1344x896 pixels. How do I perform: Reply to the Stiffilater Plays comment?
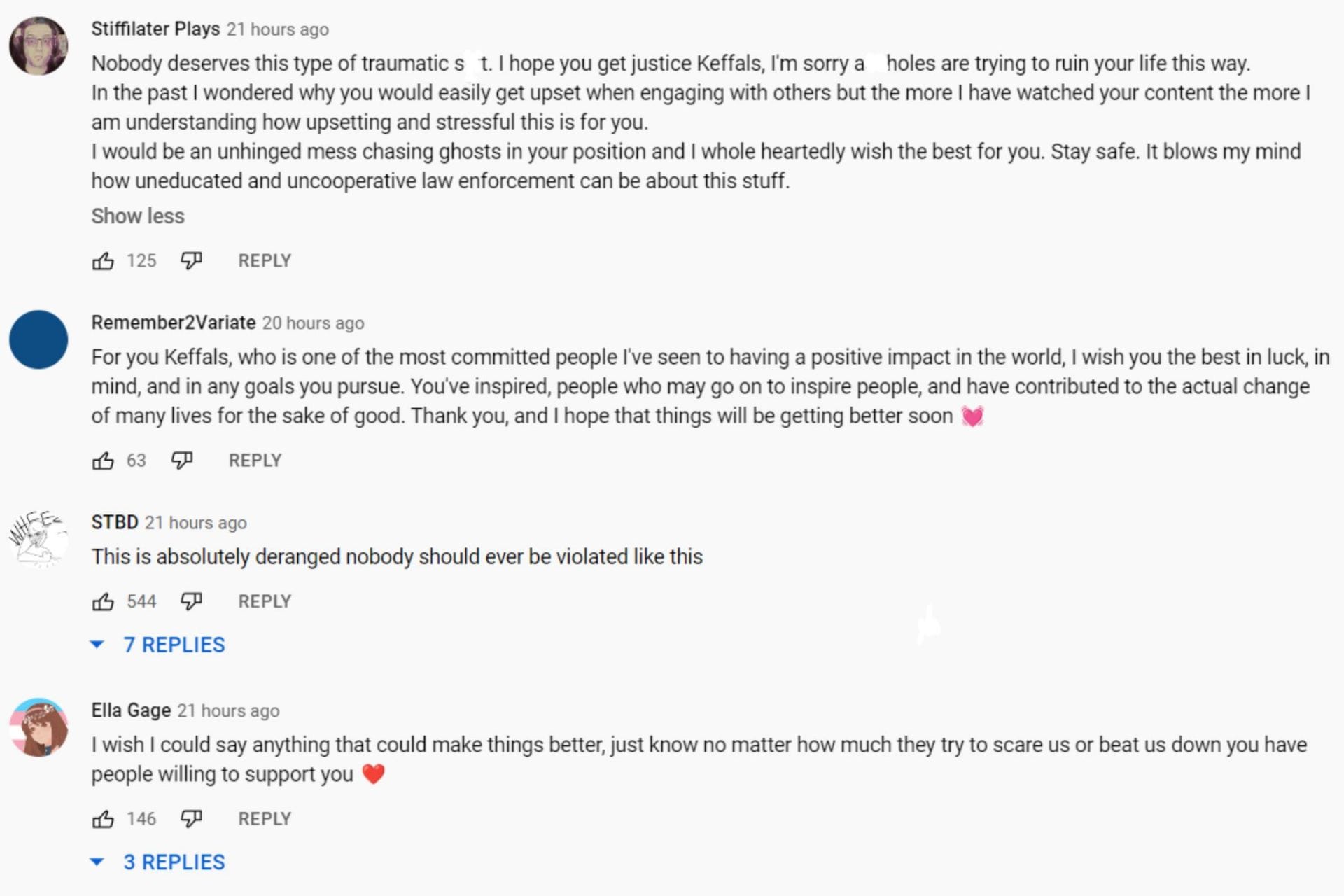pos(265,261)
